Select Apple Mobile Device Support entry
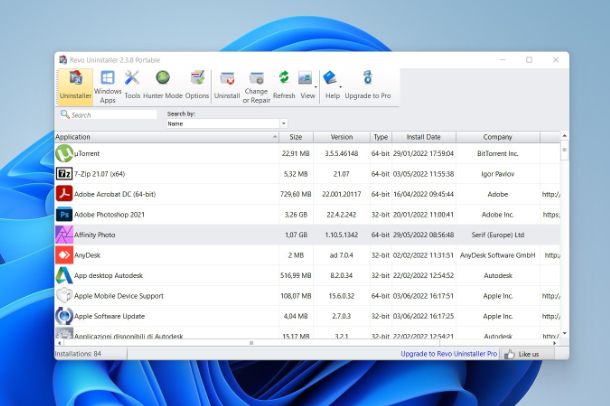The width and height of the screenshot is (610, 406). (x=119, y=296)
